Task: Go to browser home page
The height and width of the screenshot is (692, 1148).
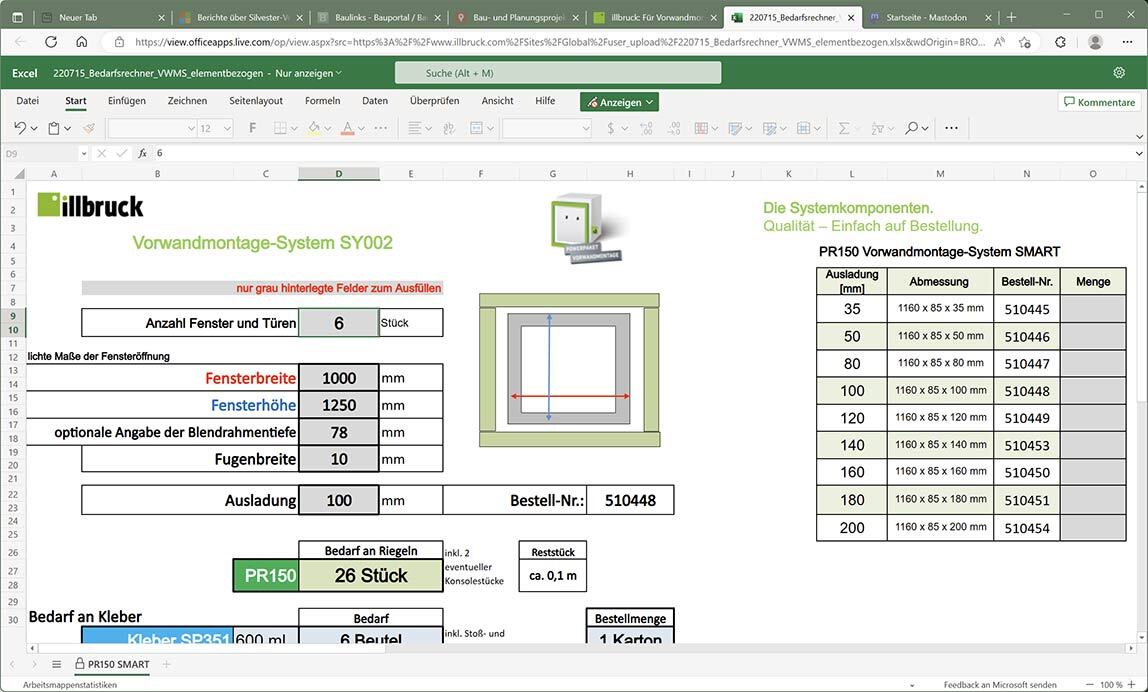Action: coord(82,42)
